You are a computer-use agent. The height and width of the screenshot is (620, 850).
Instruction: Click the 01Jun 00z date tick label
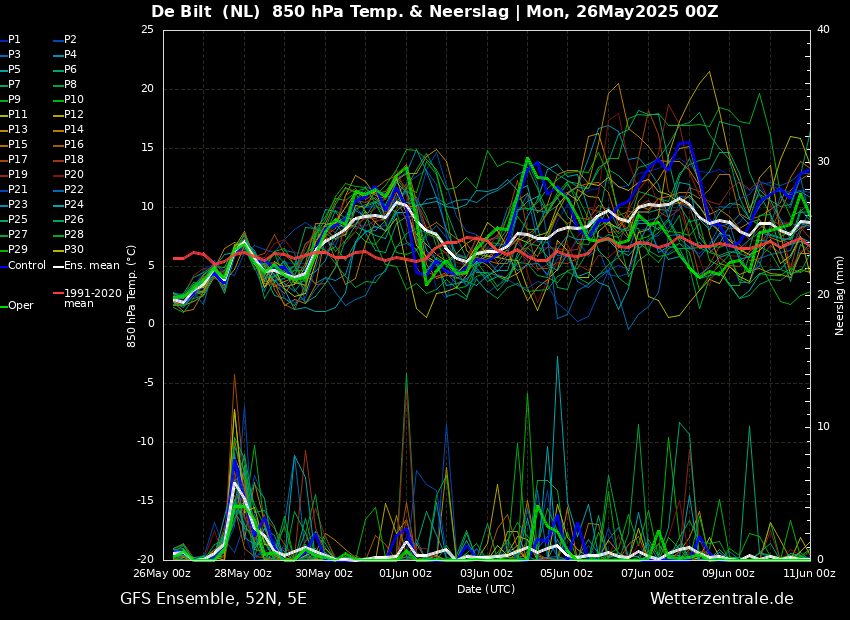click(x=405, y=573)
